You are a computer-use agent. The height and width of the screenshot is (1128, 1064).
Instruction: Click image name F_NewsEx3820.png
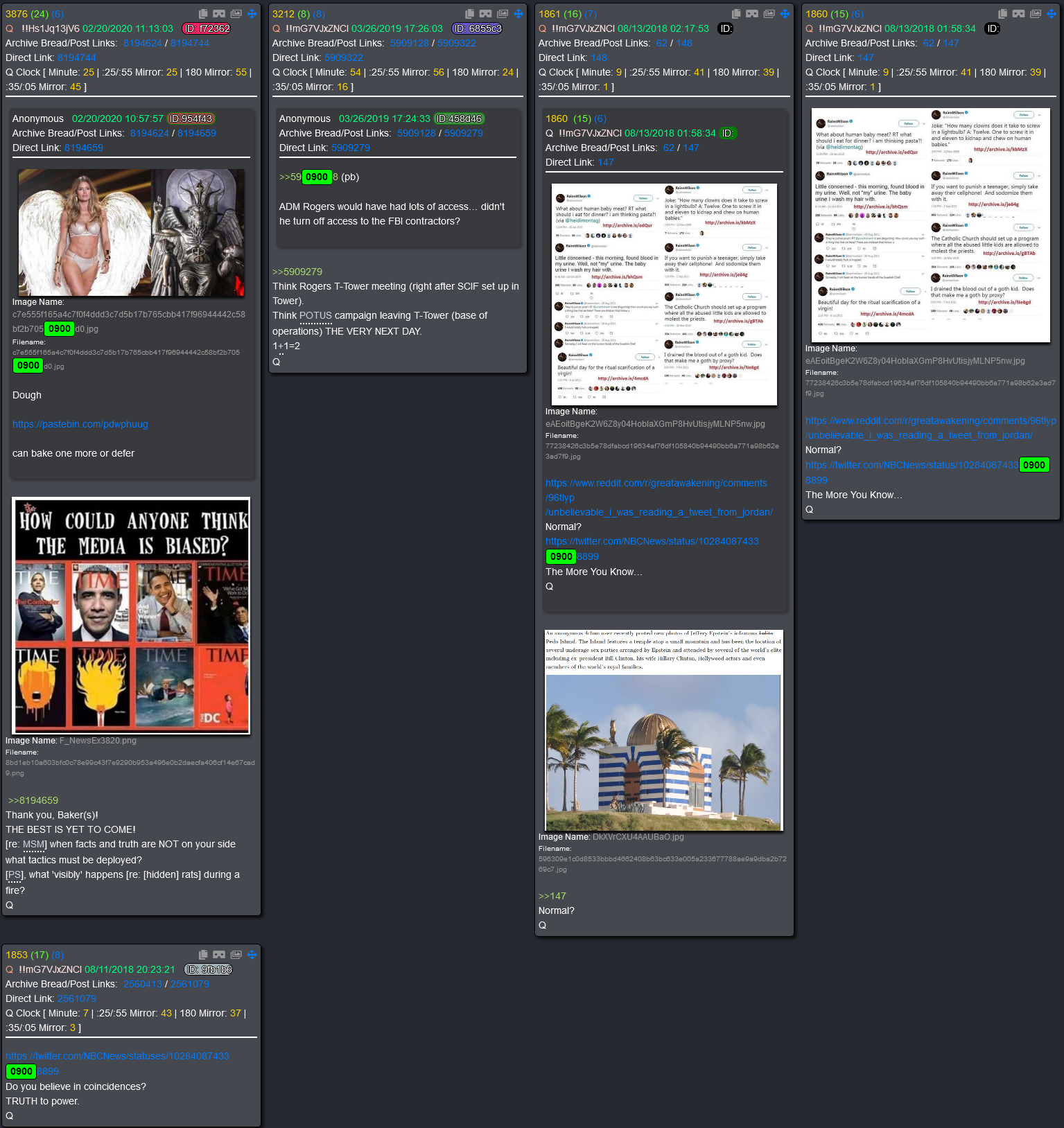point(98,741)
